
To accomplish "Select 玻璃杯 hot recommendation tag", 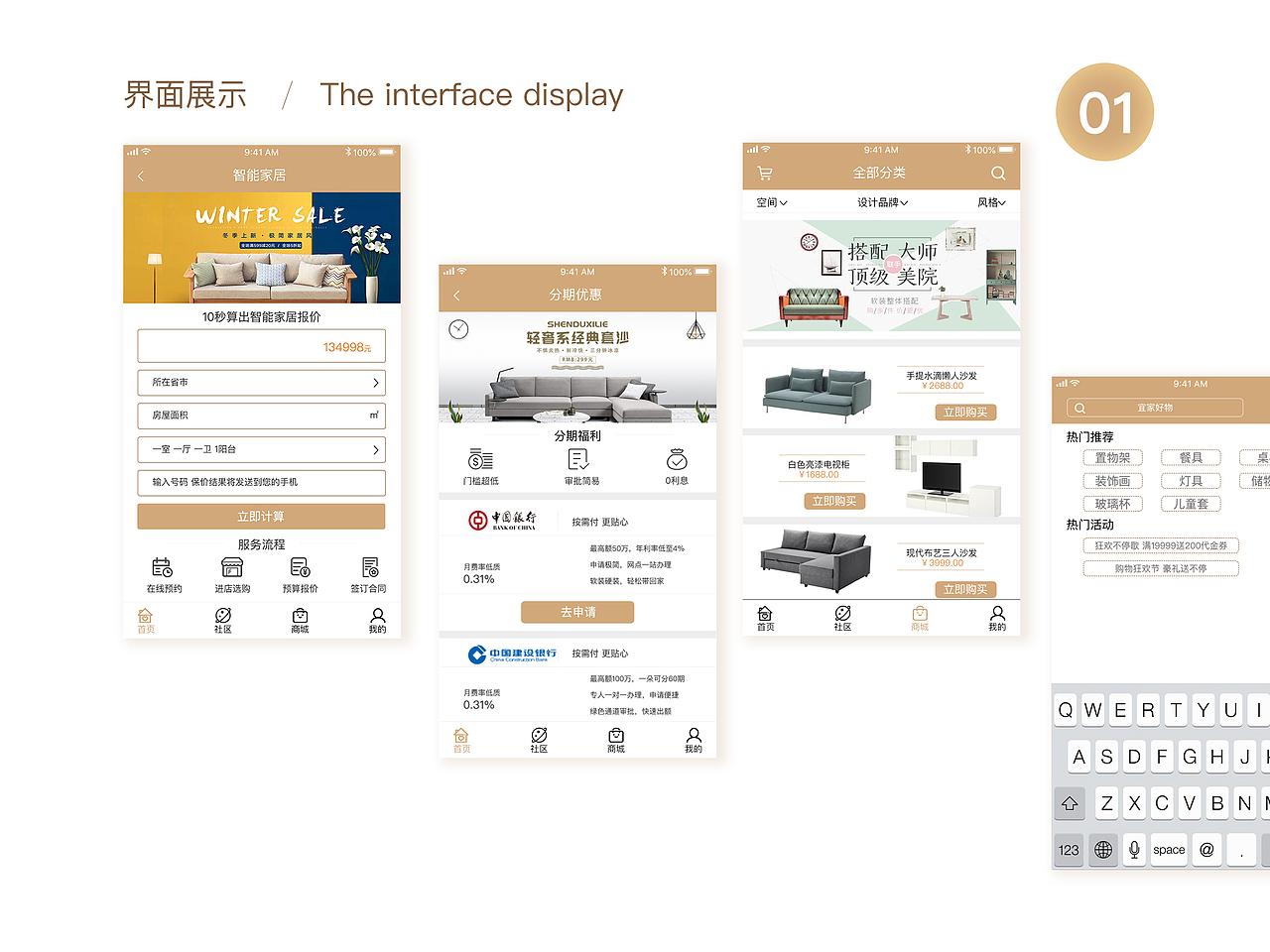I will pyautogui.click(x=1112, y=504).
